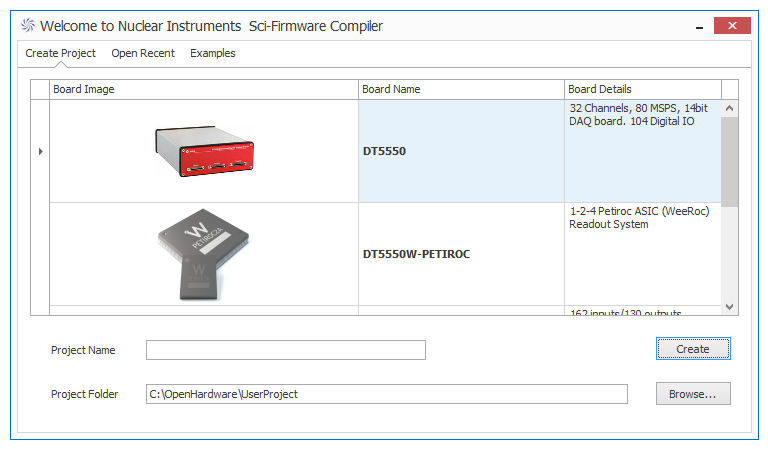Click the 32 Channels, 80 MSPS details cell
This screenshot has height=449, width=768.
pyautogui.click(x=643, y=151)
